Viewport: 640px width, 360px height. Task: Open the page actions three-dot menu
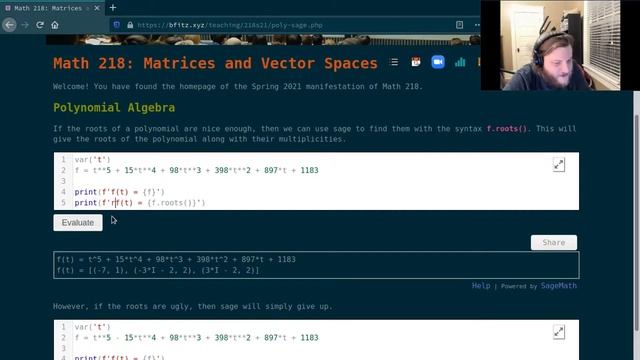click(477, 25)
